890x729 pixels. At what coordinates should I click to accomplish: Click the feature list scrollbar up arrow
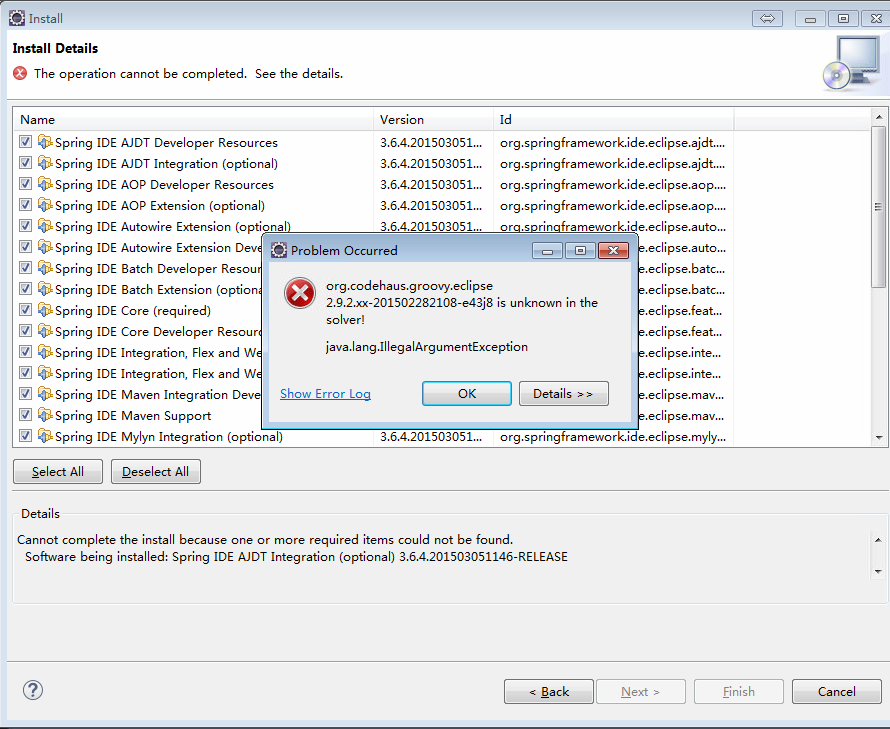[x=879, y=117]
